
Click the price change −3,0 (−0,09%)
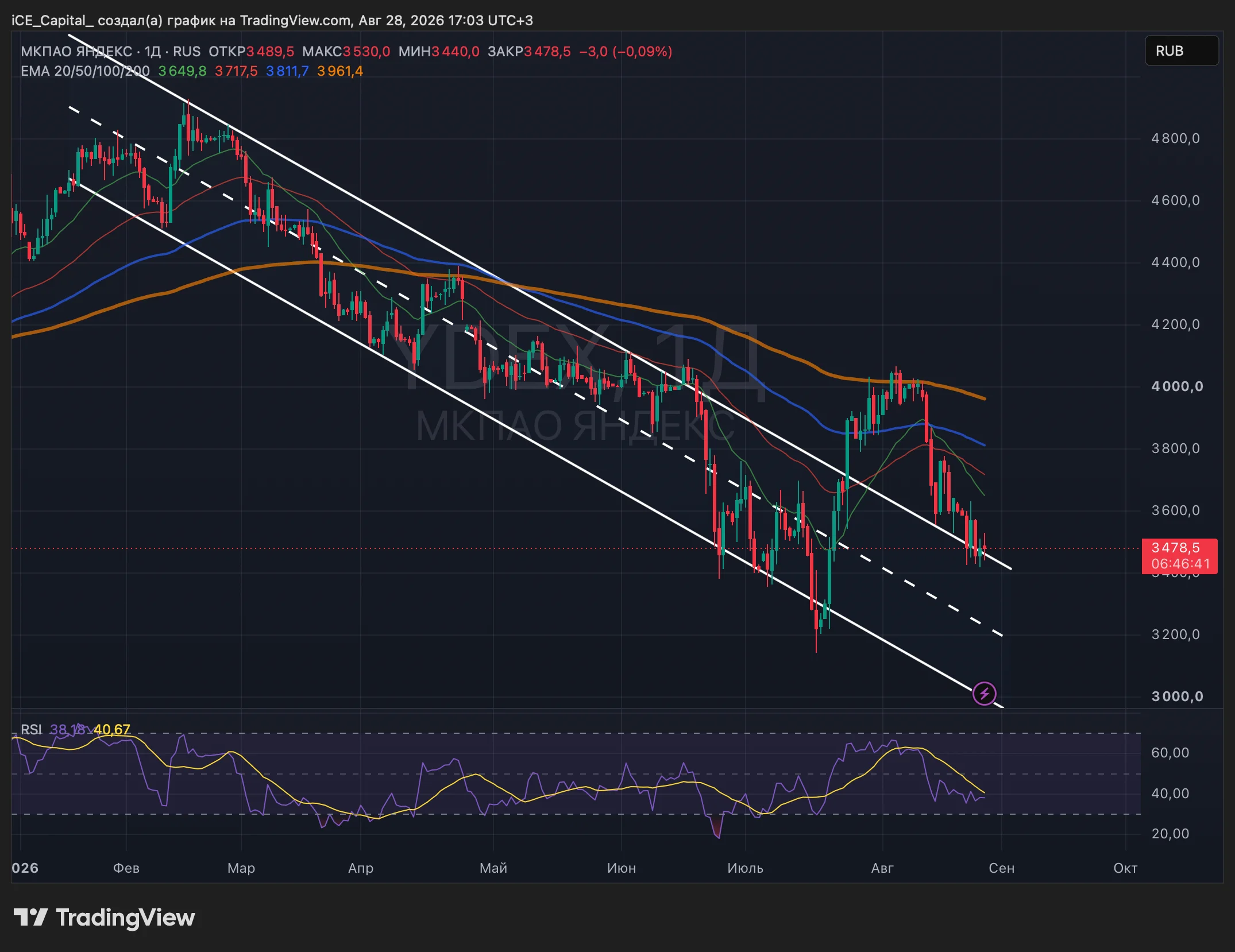626,52
